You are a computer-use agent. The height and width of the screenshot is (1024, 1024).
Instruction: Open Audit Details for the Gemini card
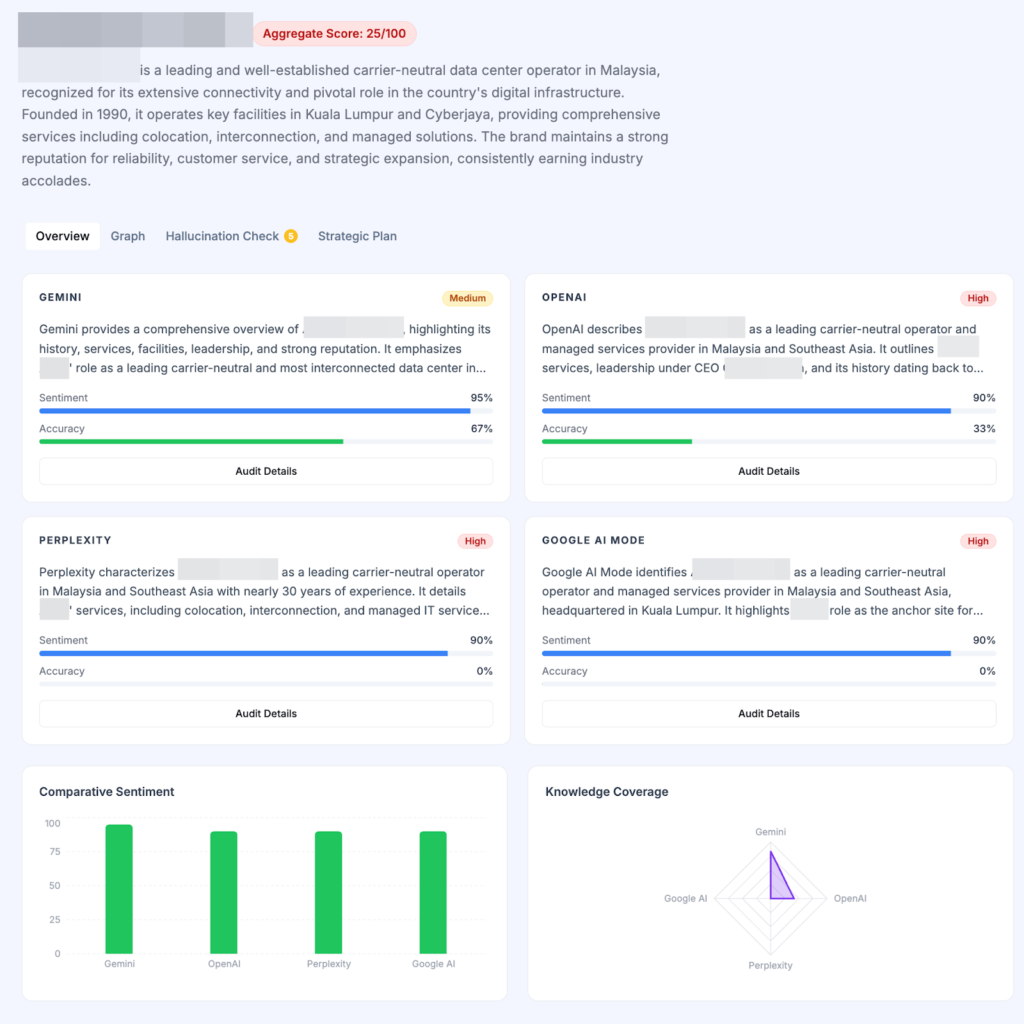[x=266, y=471]
